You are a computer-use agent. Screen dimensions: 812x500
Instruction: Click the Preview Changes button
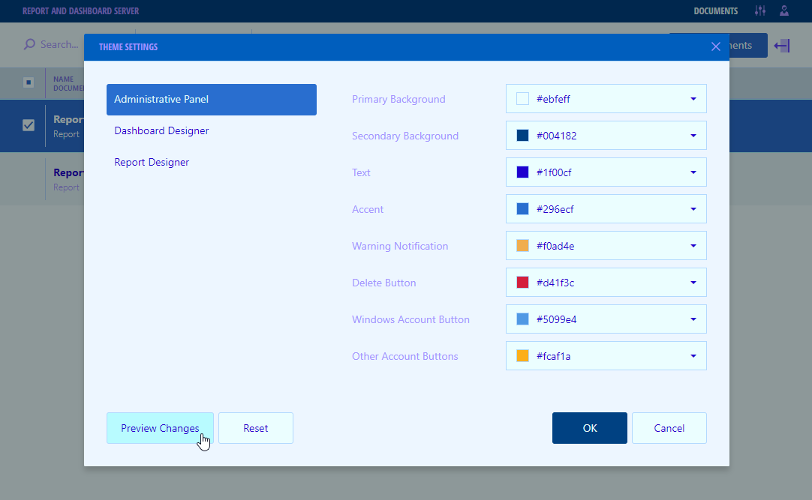point(160,428)
